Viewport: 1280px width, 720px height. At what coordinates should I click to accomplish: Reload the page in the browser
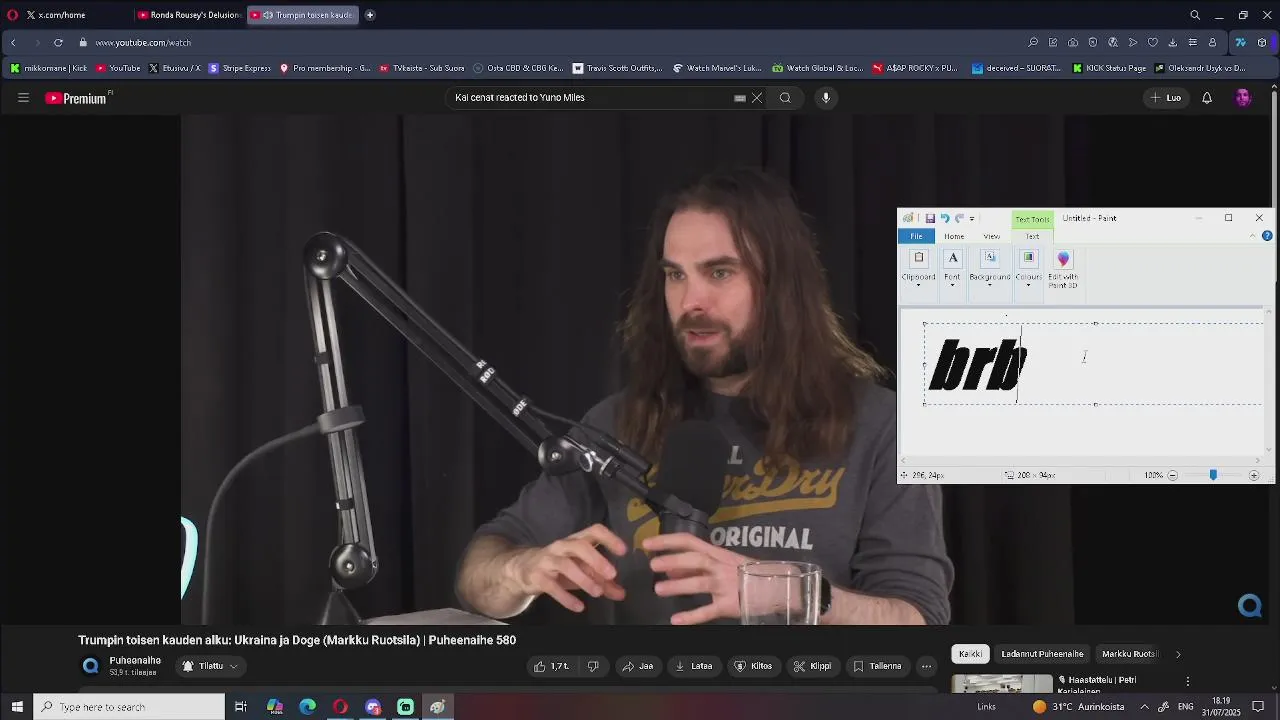(58, 43)
